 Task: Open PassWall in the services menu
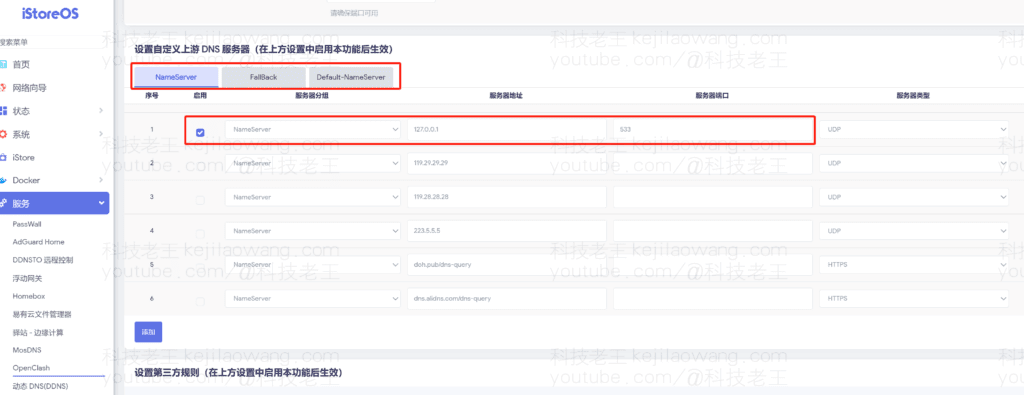click(27, 223)
